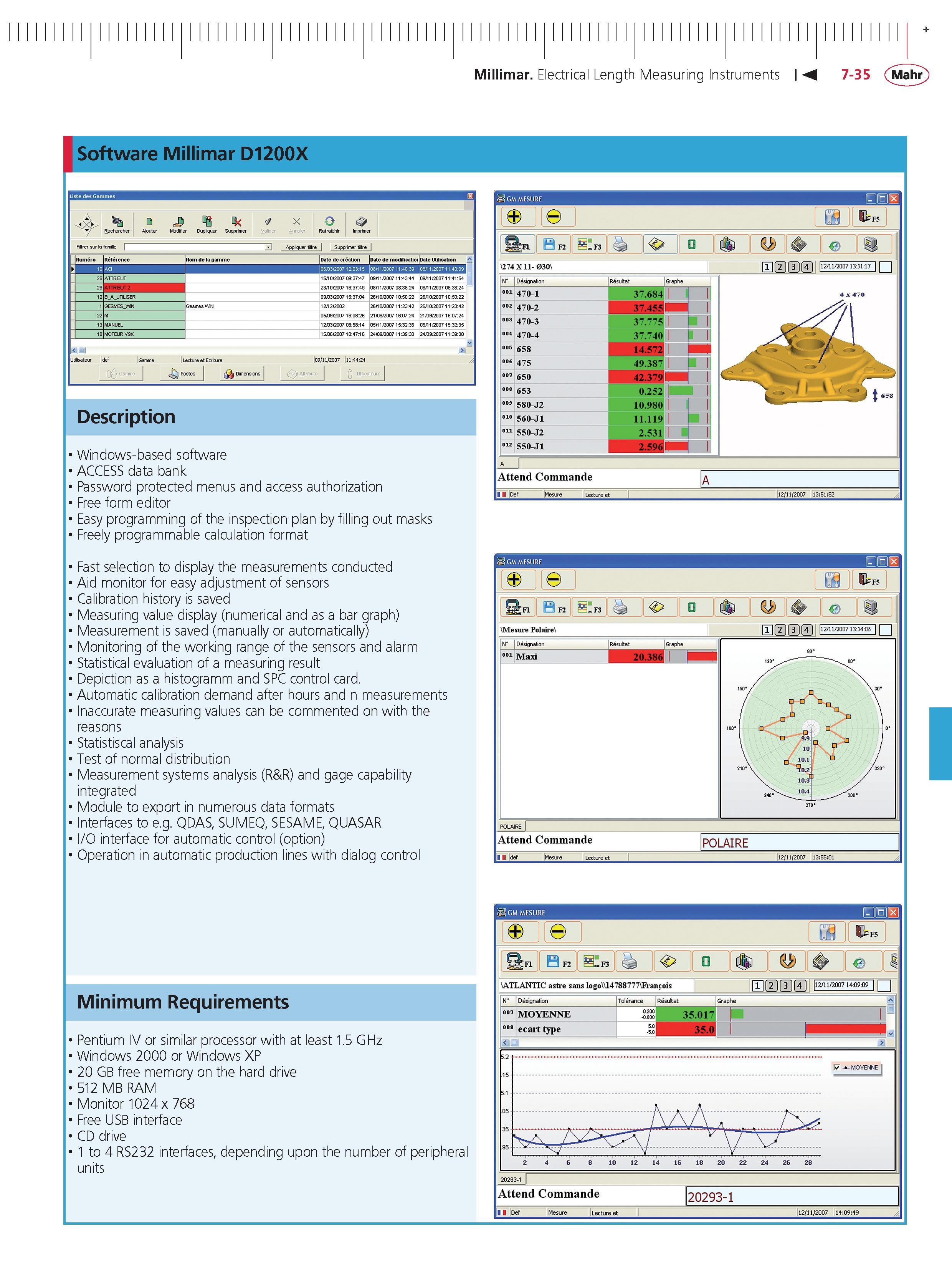Viewport: 952px width, 1270px height.
Task: Click F3 table icon in 274 X 11 window
Action: pos(589,245)
